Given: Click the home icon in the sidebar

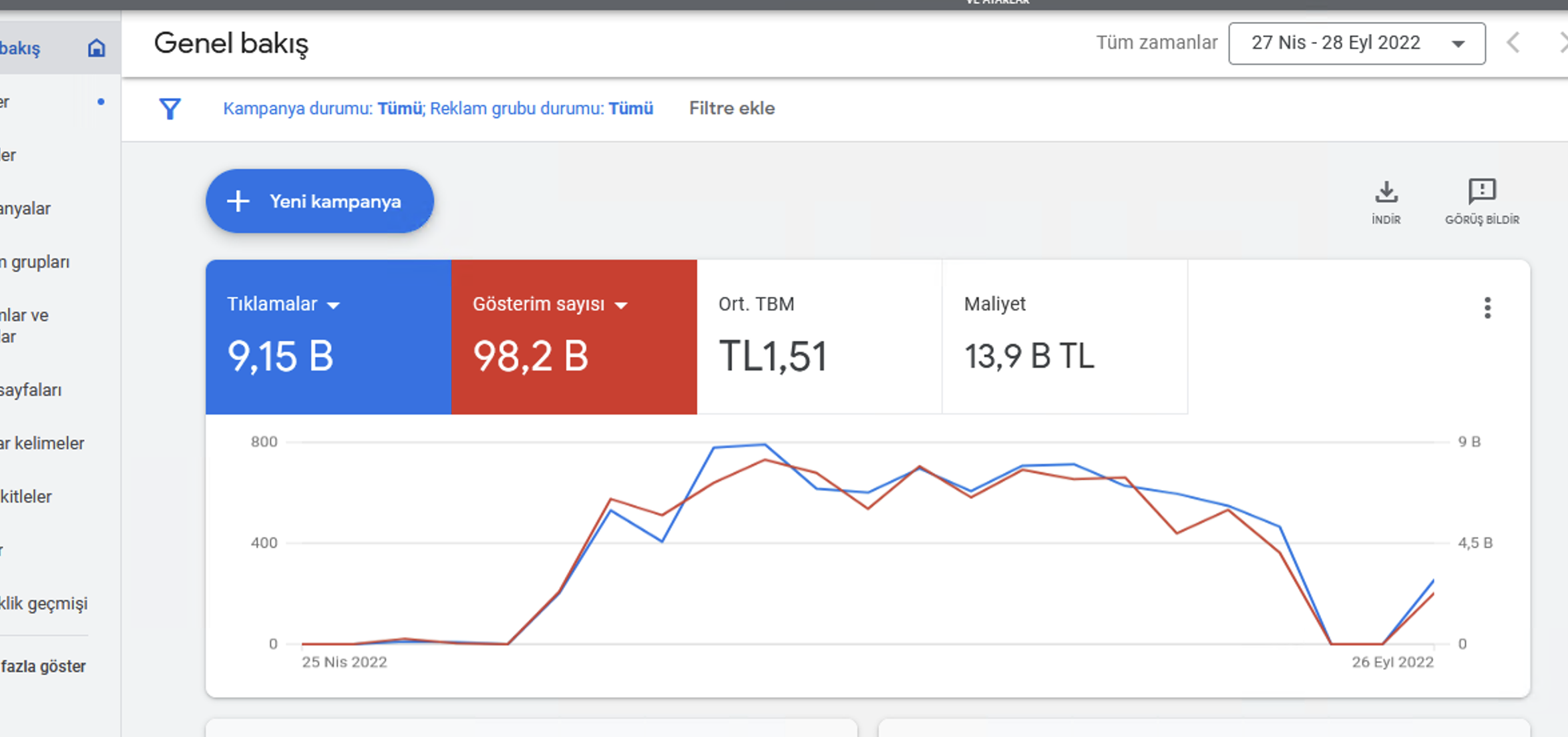Looking at the screenshot, I should [97, 48].
